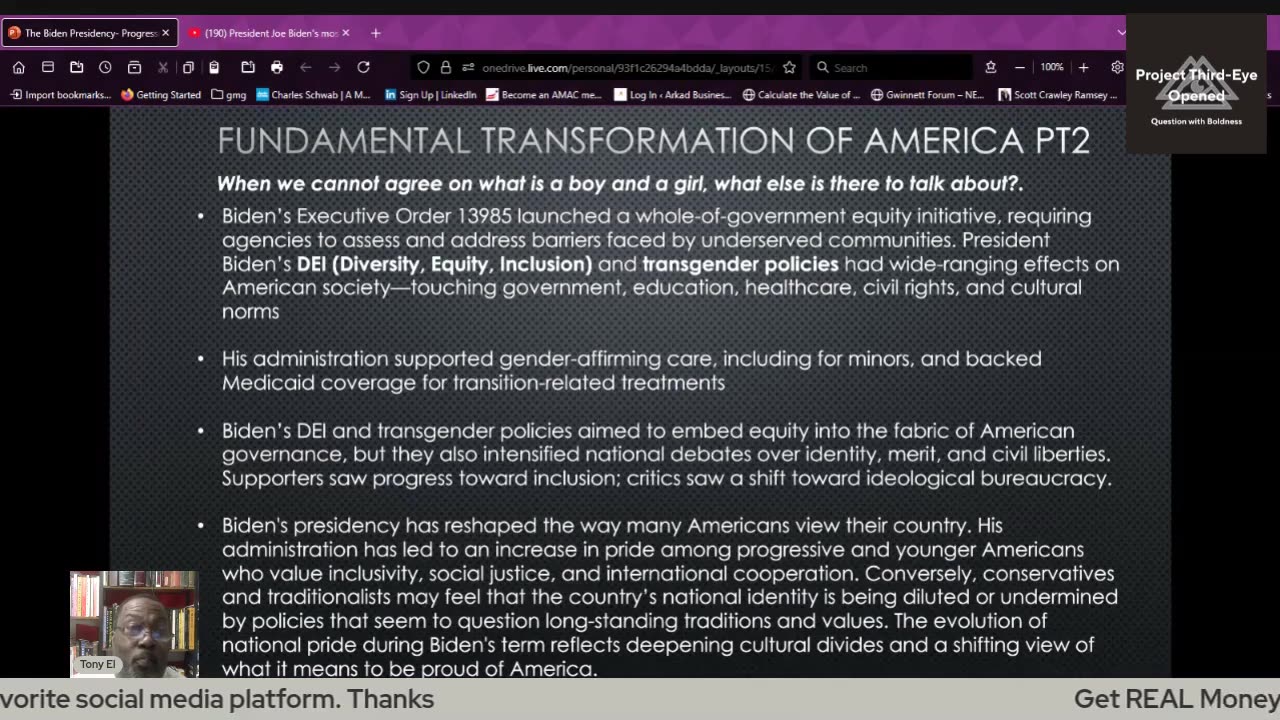
Task: Open site permissions icon in address bar
Action: (467, 67)
